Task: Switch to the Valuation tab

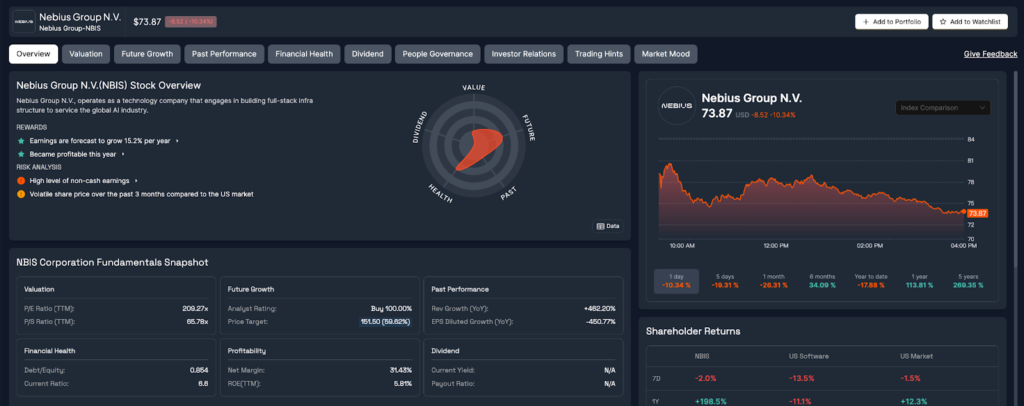Action: (x=86, y=54)
